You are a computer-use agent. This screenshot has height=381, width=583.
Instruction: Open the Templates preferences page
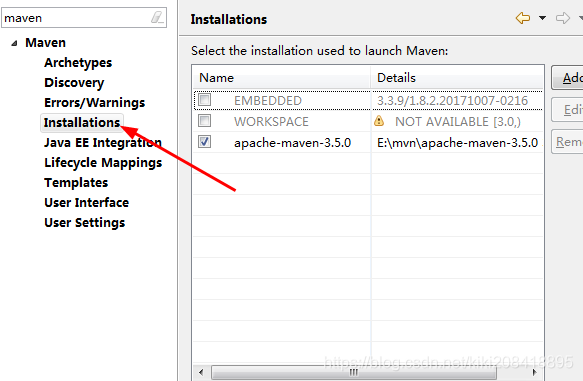pos(76,183)
